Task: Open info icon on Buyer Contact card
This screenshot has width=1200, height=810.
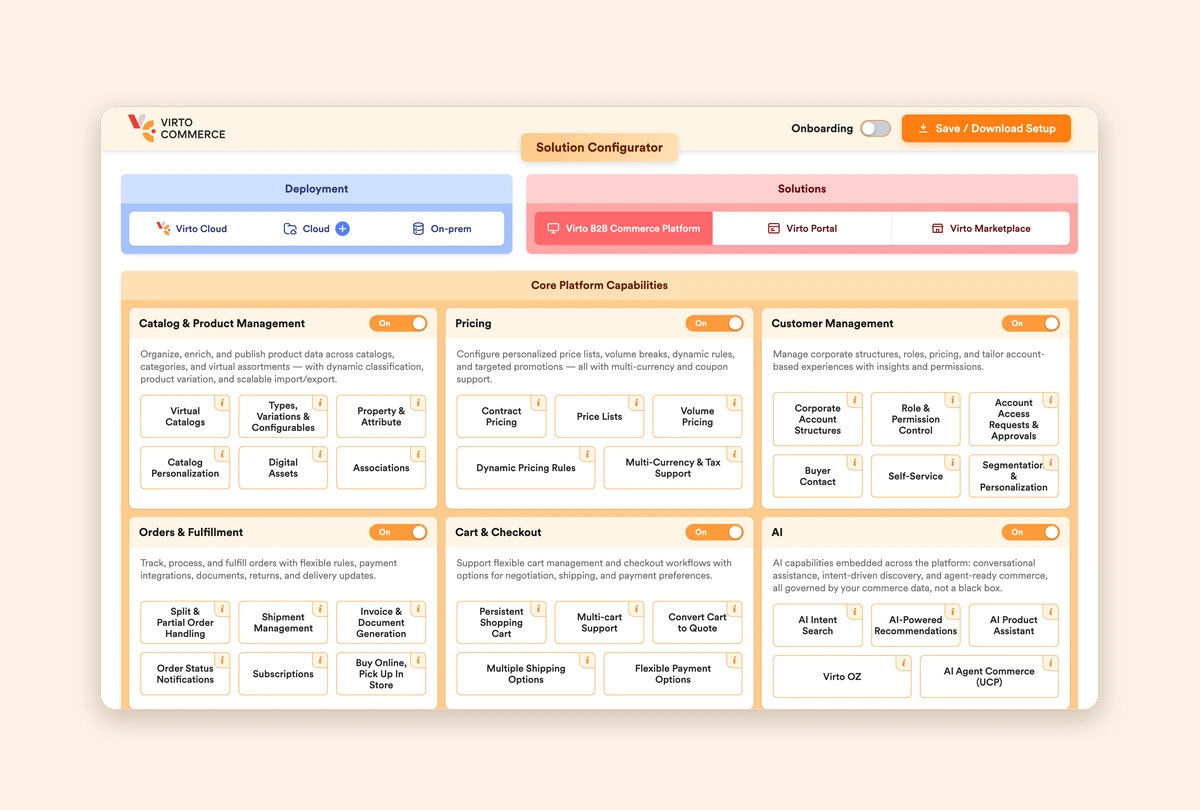Action: [854, 462]
